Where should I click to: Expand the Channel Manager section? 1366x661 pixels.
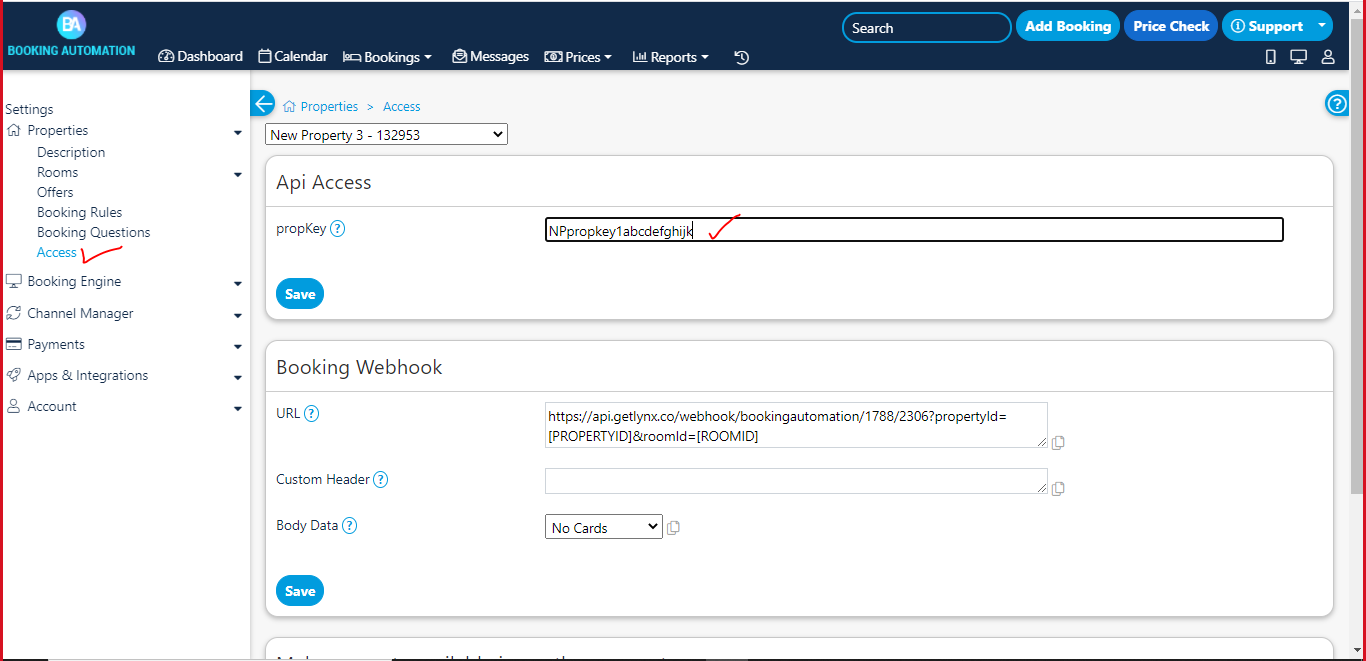(x=238, y=315)
